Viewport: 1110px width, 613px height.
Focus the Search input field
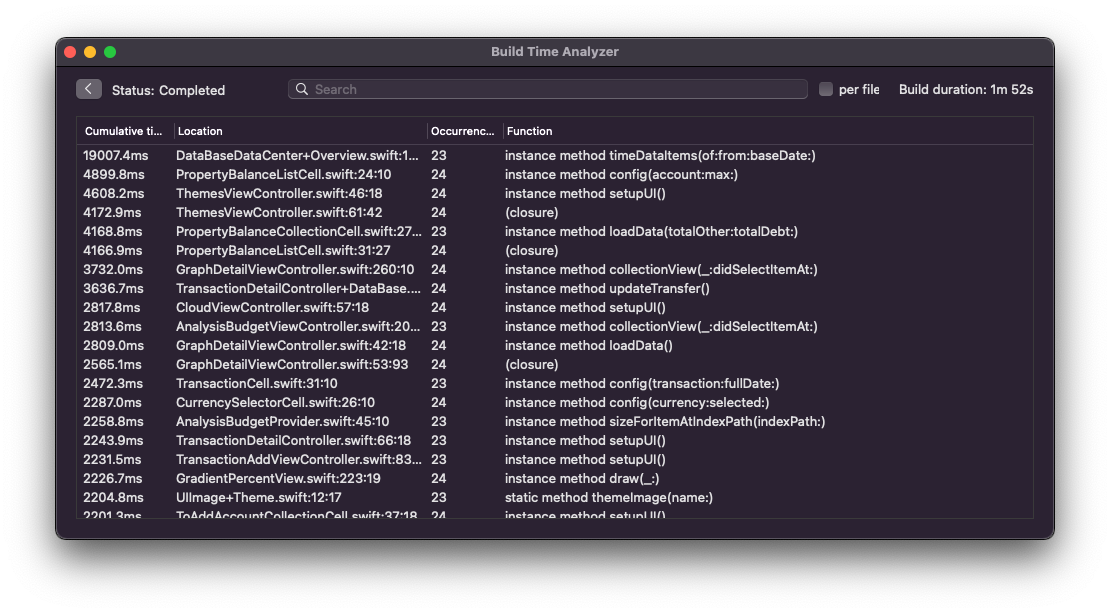[x=547, y=89]
